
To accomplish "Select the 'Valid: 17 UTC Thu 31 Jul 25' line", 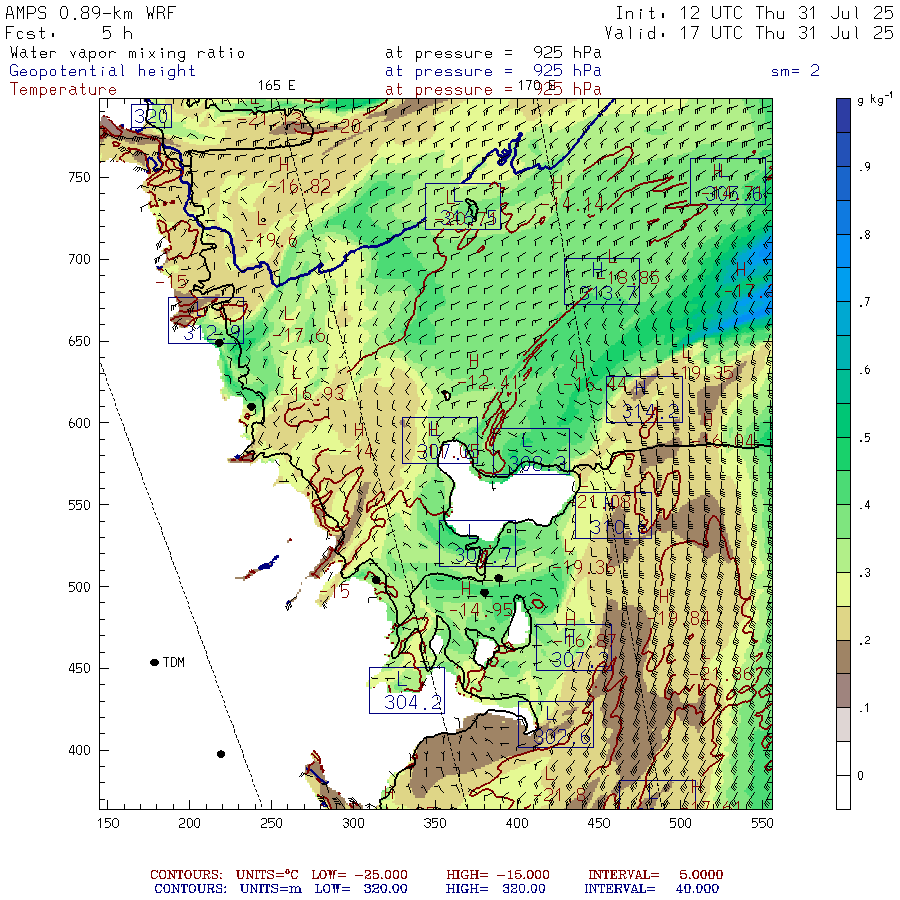I will click(x=748, y=33).
